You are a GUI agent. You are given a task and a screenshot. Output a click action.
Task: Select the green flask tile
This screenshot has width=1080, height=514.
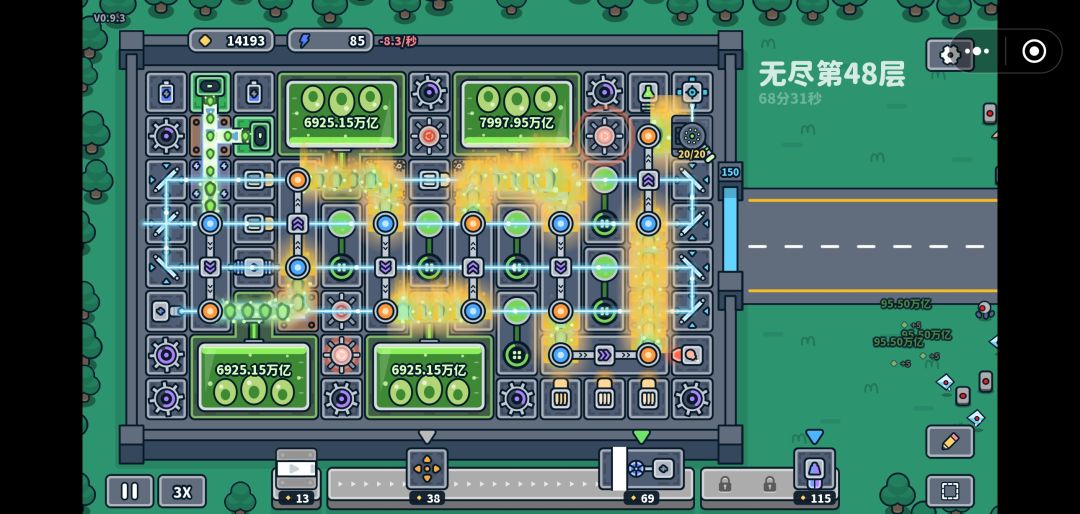point(648,92)
